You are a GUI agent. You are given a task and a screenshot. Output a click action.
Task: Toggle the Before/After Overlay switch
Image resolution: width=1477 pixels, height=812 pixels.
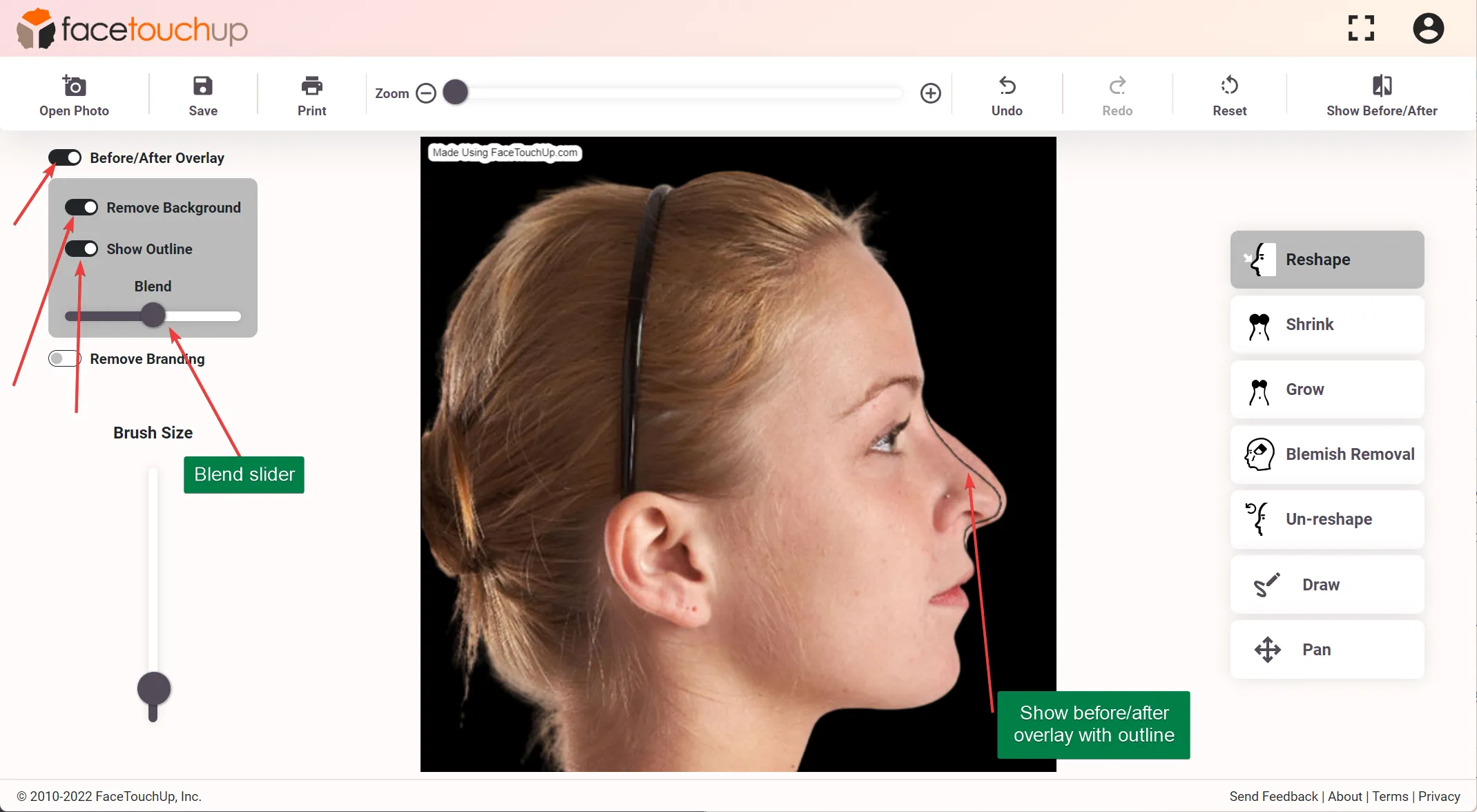pyautogui.click(x=65, y=157)
